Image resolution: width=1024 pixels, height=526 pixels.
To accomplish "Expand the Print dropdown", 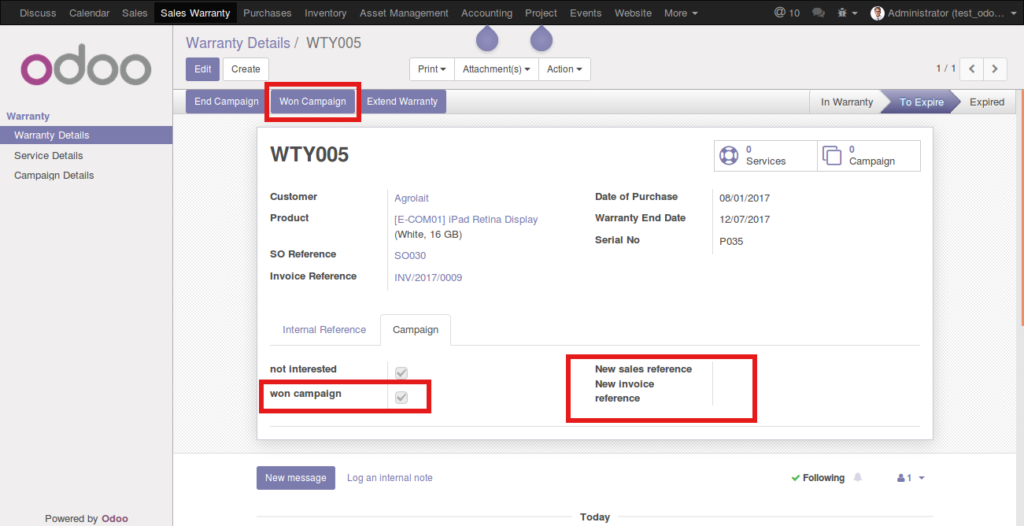I will click(x=432, y=69).
